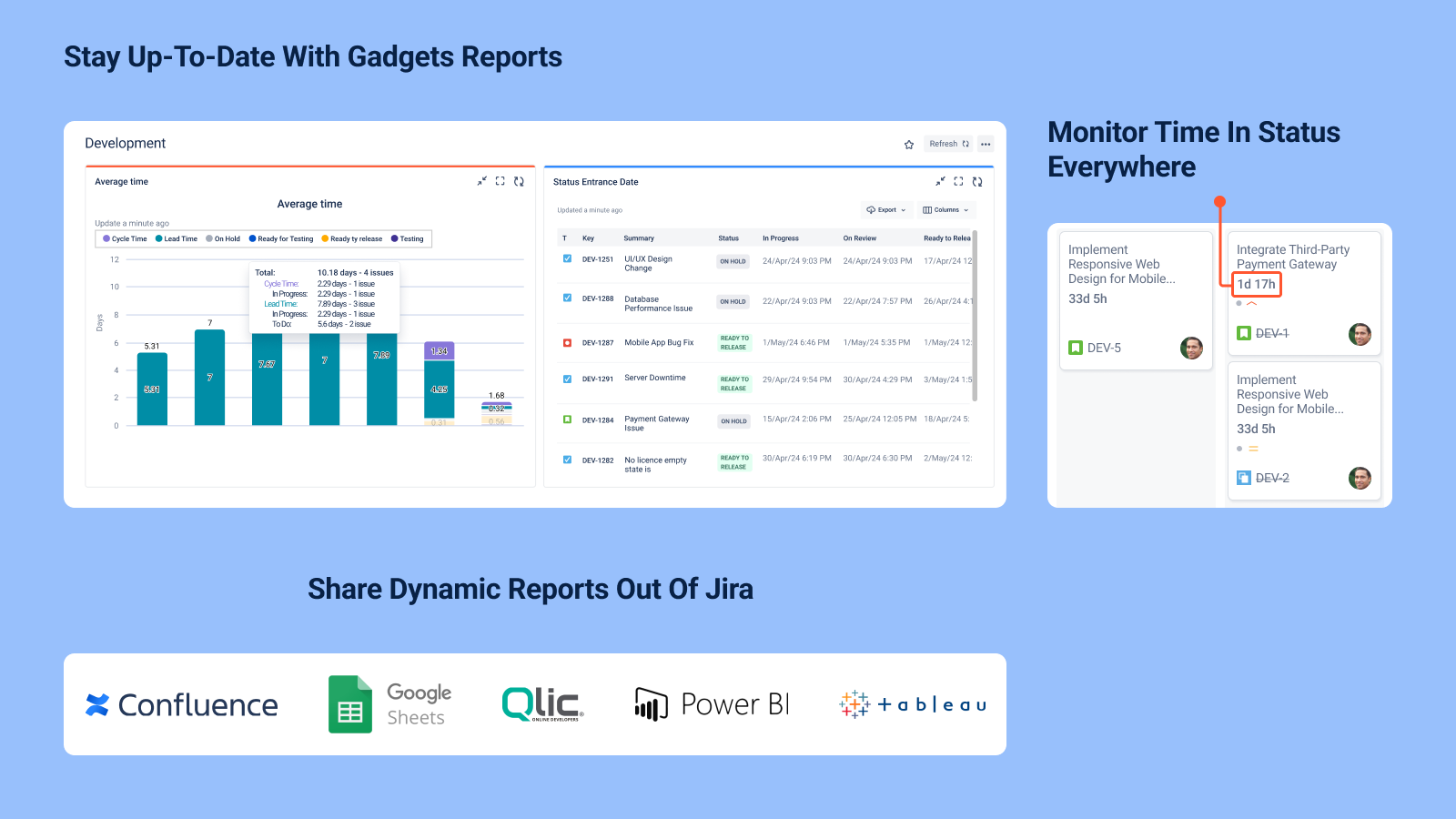The height and width of the screenshot is (819, 1456).
Task: Click the Google Sheets logo
Action: [x=389, y=704]
